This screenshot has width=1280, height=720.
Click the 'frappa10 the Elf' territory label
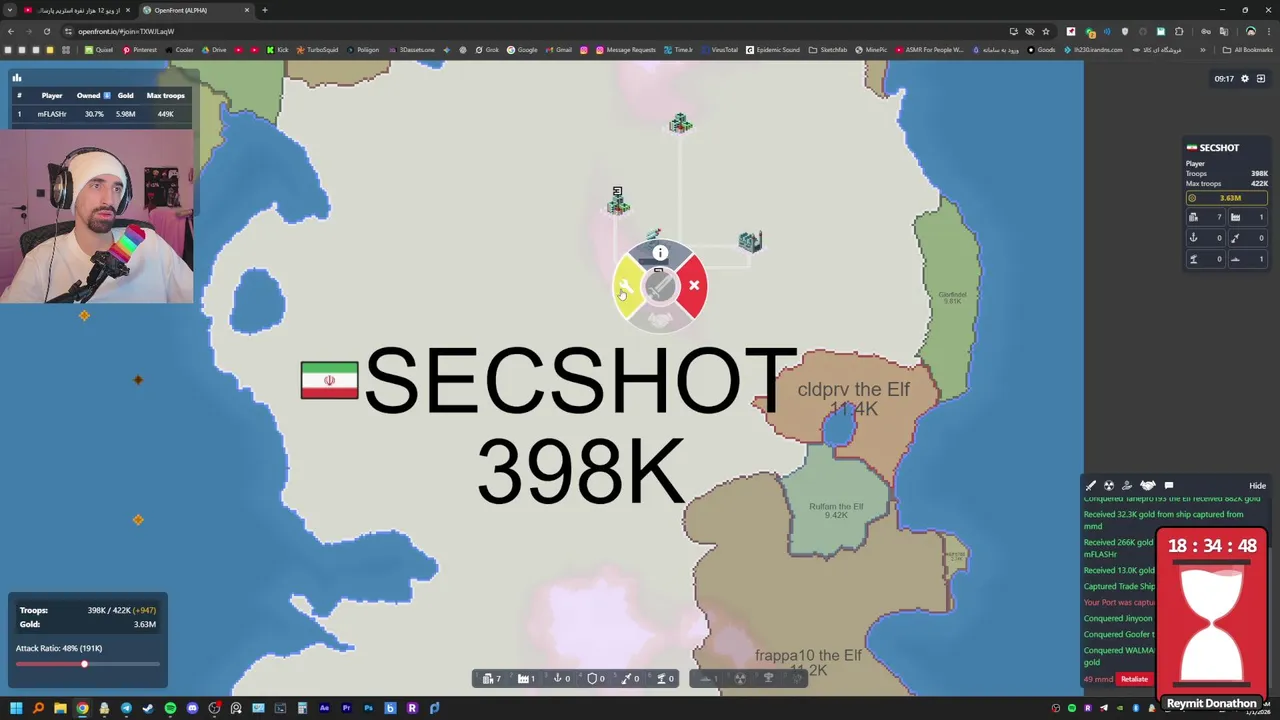[808, 655]
